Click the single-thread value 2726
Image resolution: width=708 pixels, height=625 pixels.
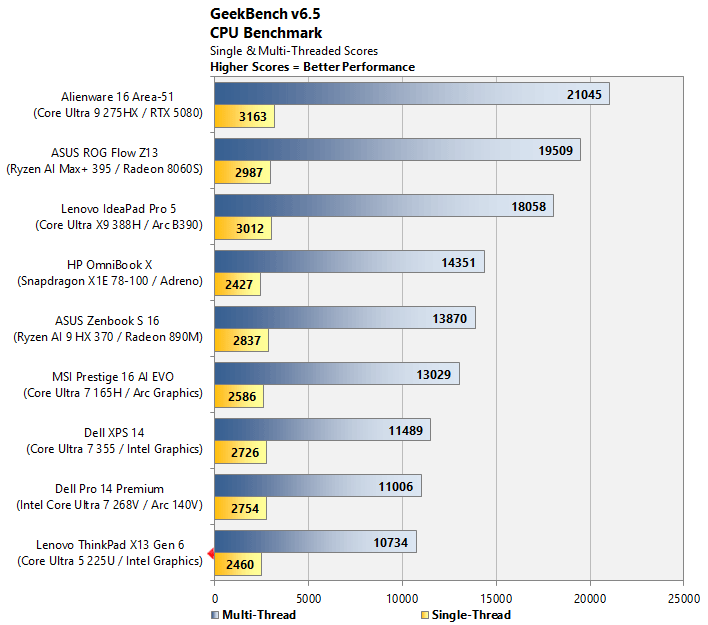pyautogui.click(x=245, y=452)
